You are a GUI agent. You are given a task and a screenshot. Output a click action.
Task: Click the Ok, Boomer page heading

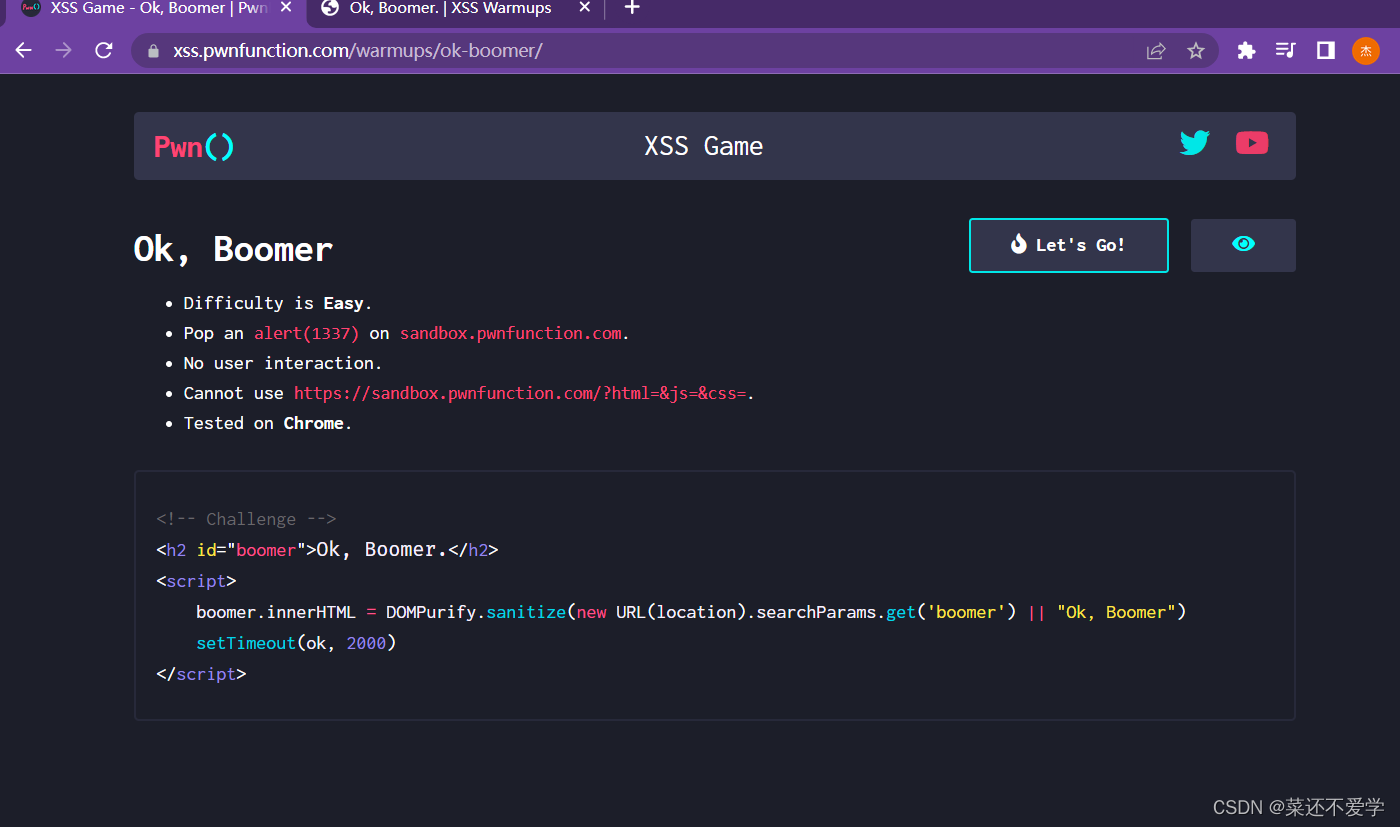233,249
